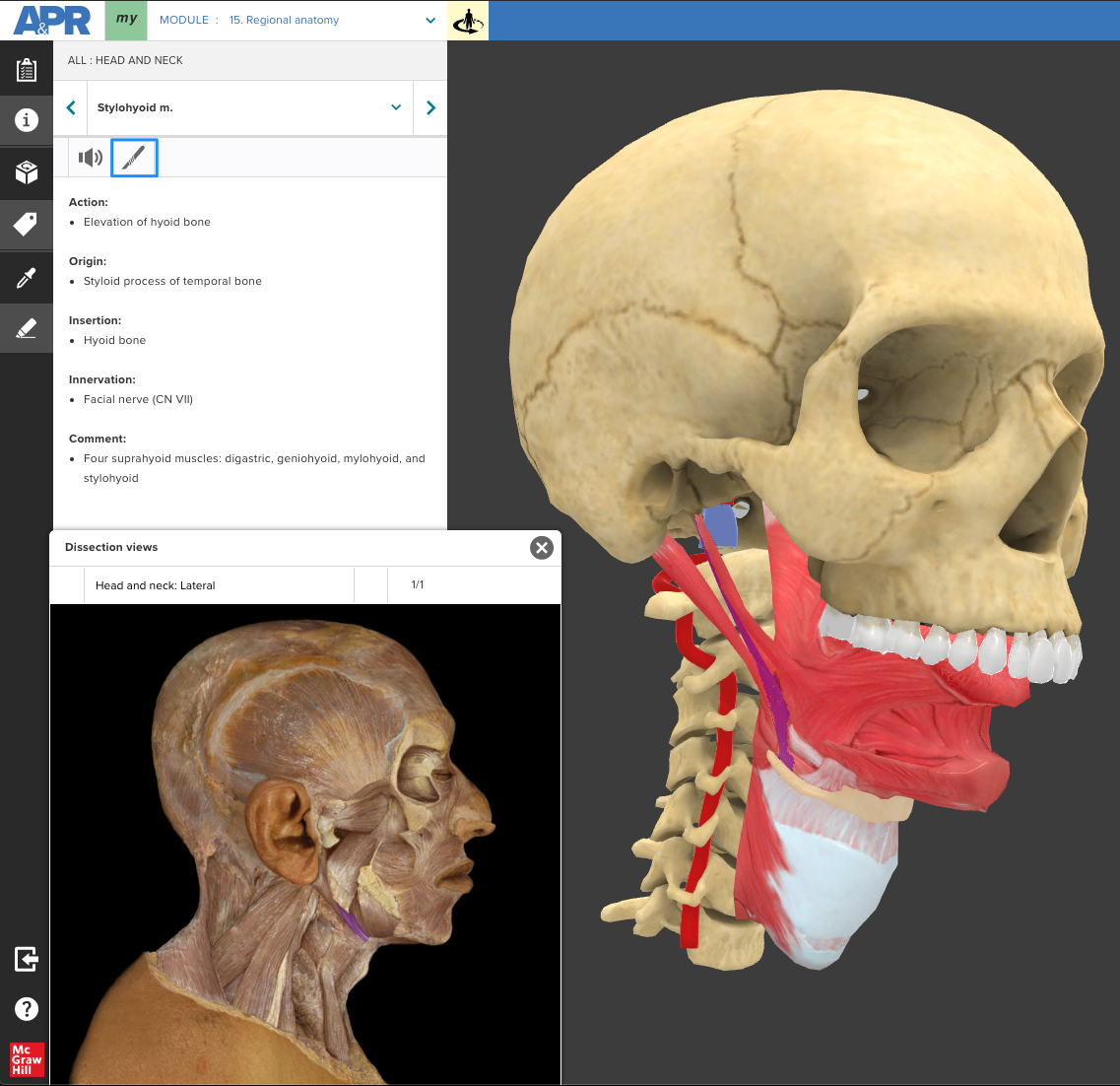Close the Dissection views panel
The image size is (1120, 1086).
point(542,547)
